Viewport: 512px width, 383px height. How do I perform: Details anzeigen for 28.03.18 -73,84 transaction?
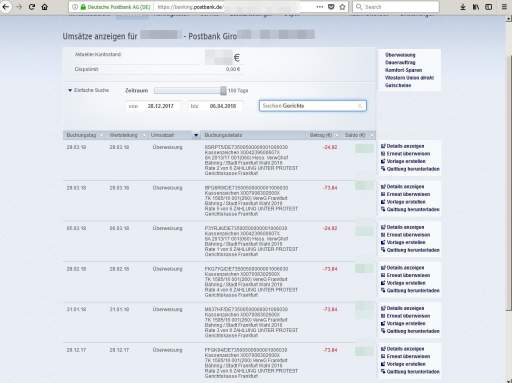coord(402,187)
